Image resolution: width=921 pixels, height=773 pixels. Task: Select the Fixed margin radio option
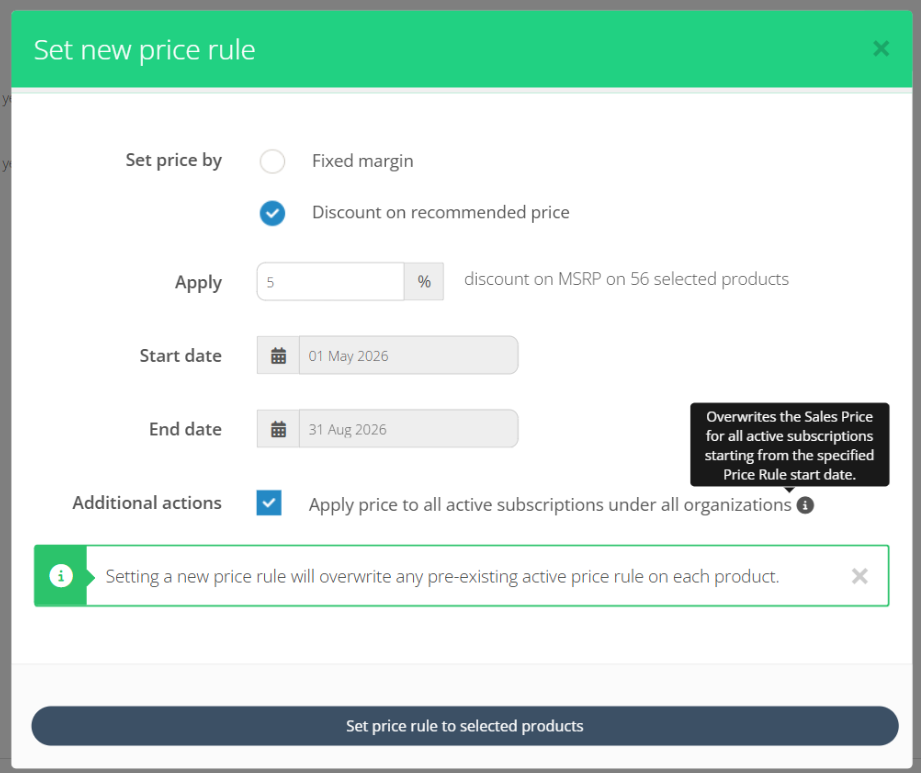(x=272, y=161)
